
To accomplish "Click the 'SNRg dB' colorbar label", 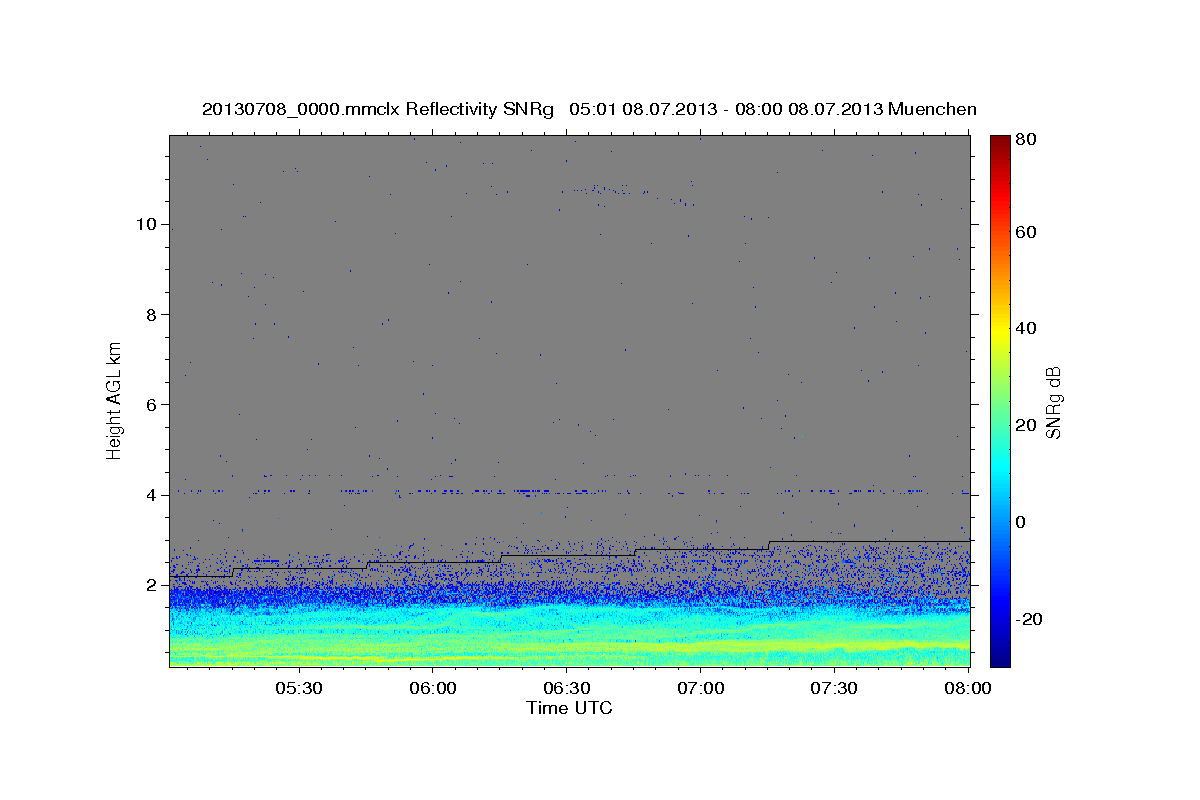I will pyautogui.click(x=1052, y=402).
